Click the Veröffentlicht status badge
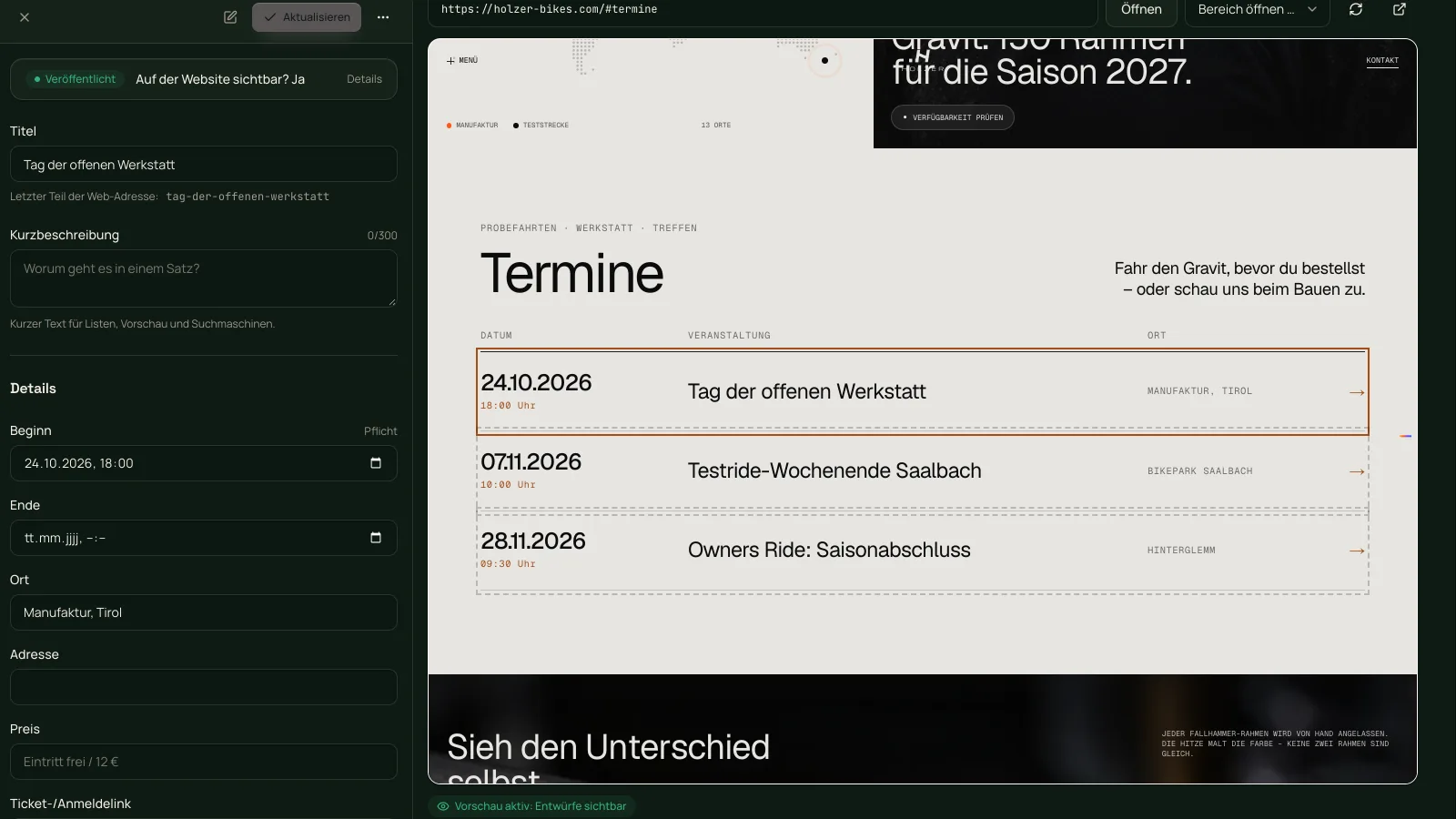This screenshot has width=1456, height=819. point(75,79)
